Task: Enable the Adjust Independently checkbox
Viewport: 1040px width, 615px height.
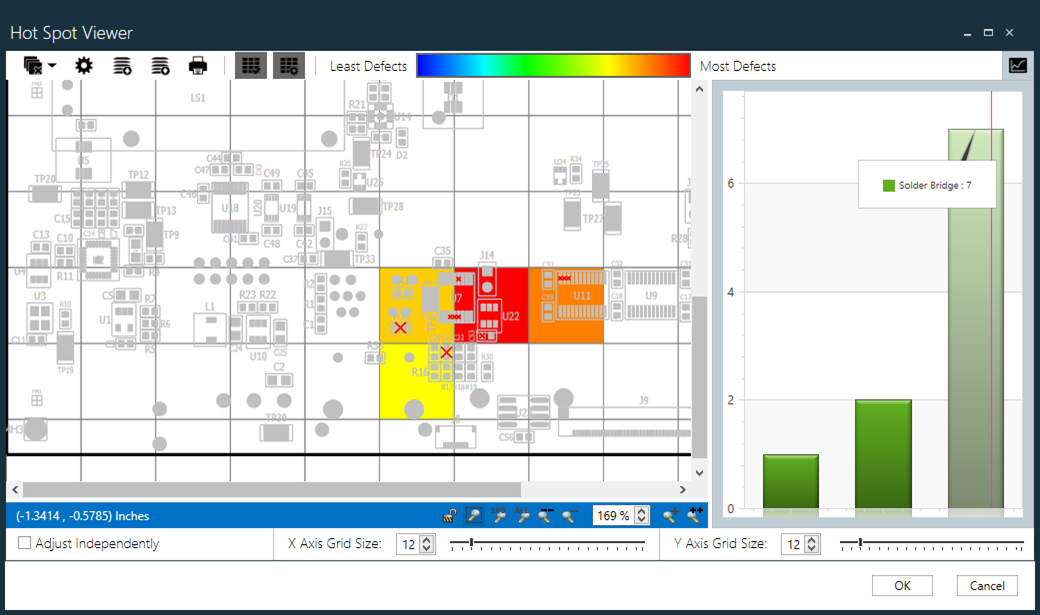Action: [x=24, y=543]
